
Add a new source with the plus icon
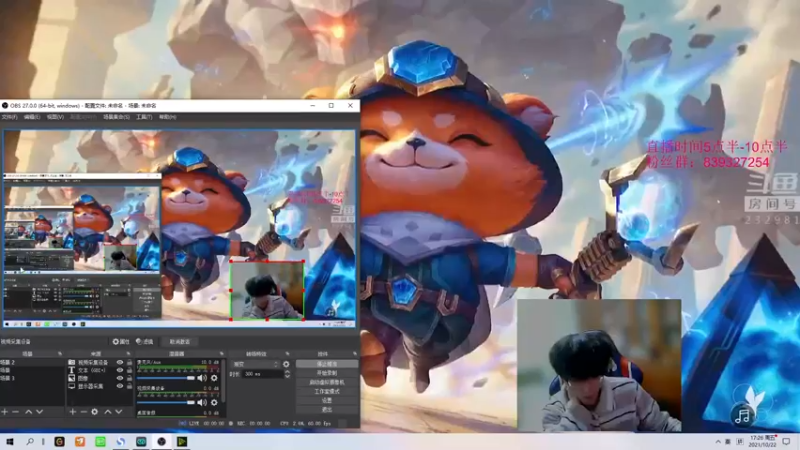pos(72,412)
